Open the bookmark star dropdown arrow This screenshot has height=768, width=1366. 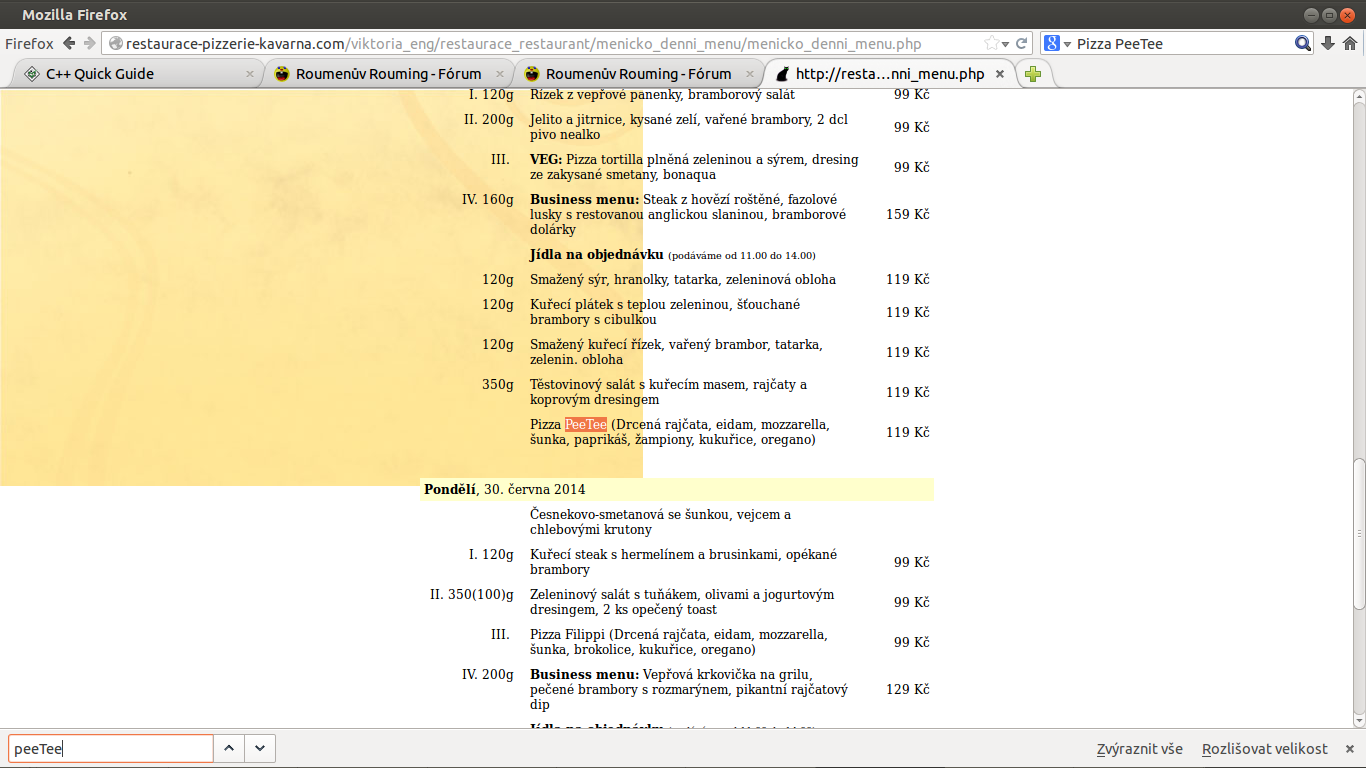(1006, 44)
